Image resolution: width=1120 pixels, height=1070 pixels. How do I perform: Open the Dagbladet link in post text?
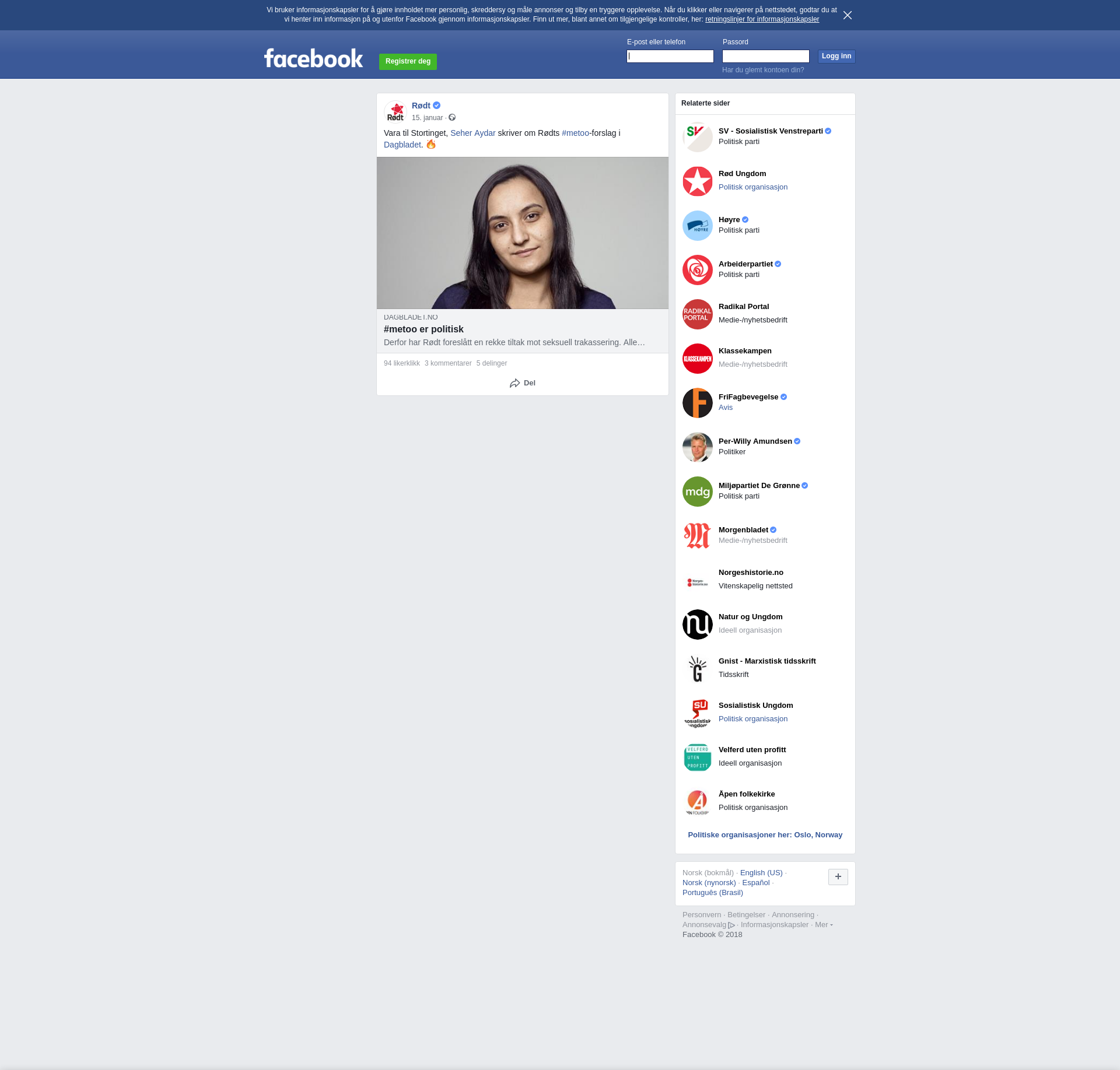[402, 145]
